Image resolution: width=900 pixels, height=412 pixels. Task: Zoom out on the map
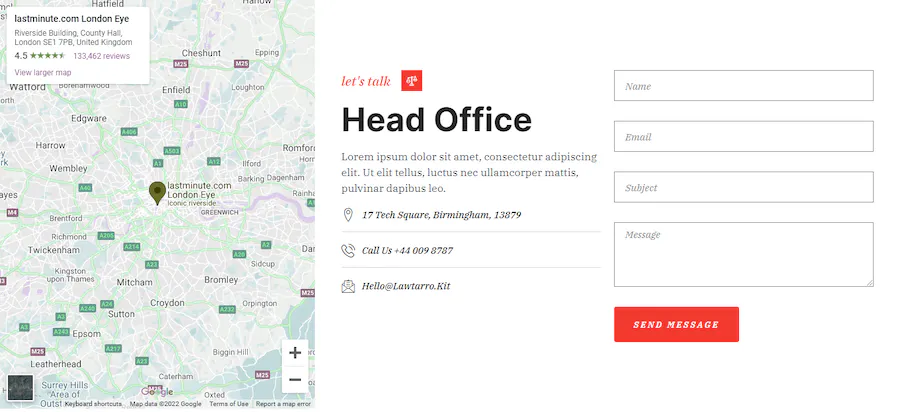tap(295, 379)
